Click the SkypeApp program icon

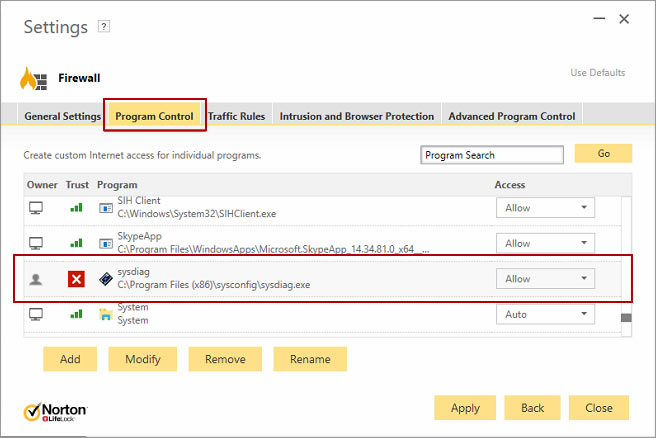pos(106,243)
